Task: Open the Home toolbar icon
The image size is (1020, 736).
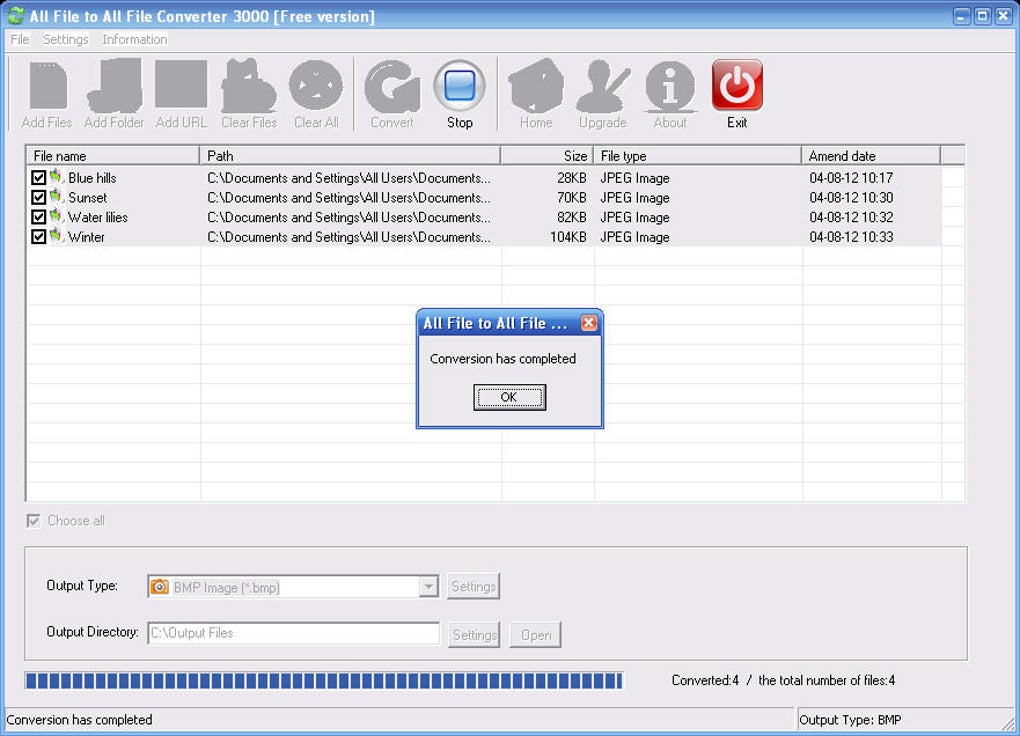Action: pos(536,85)
